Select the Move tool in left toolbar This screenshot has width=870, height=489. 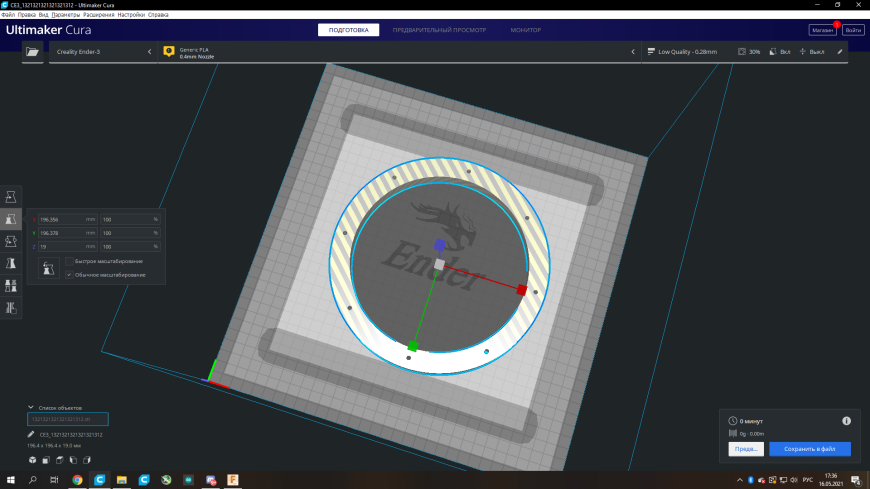click(x=11, y=196)
